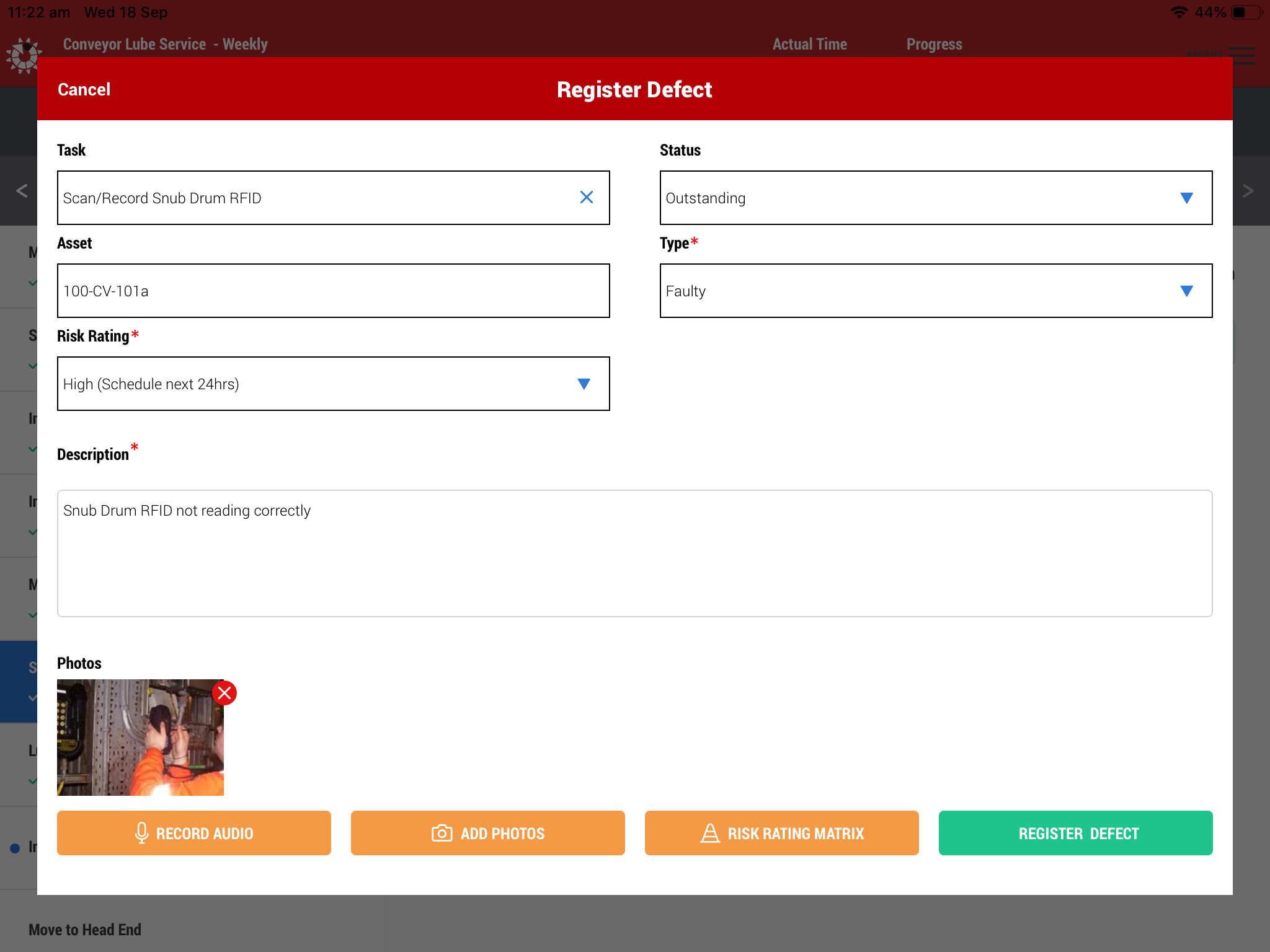Go to next task with right arrow
This screenshot has height=952, width=1270.
1248,190
